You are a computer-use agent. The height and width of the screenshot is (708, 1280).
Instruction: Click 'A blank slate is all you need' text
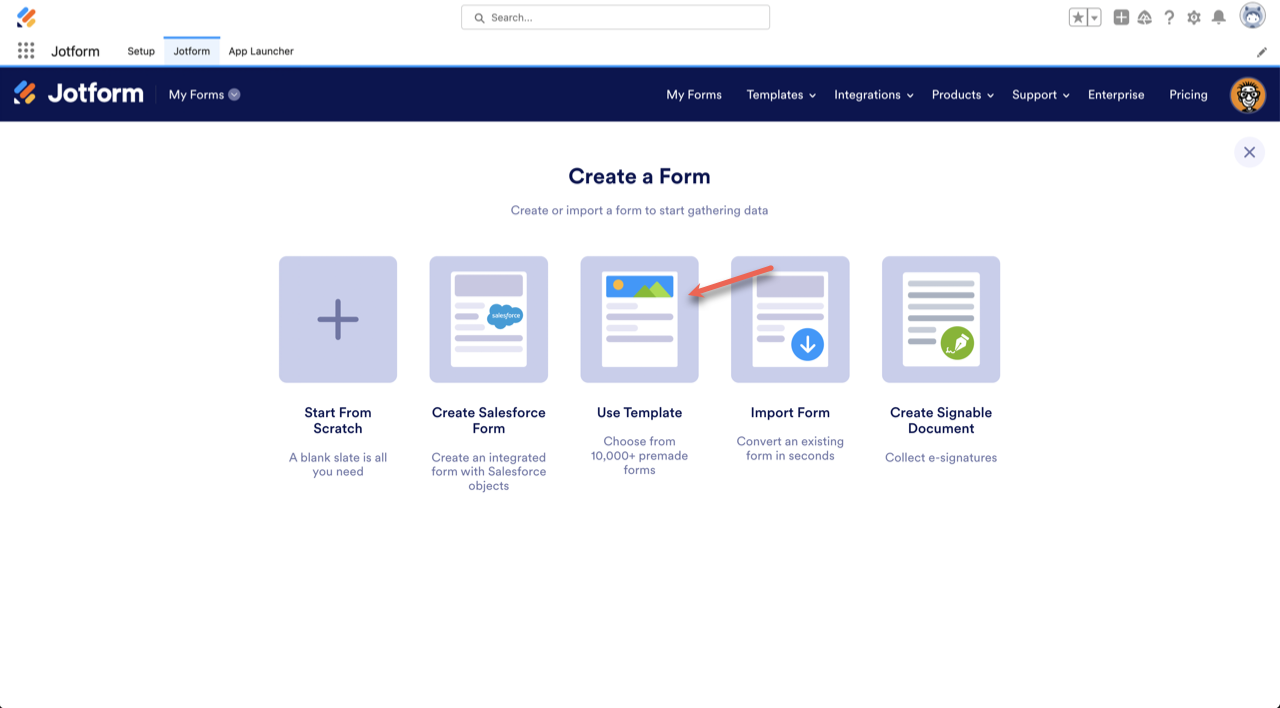(x=338, y=464)
